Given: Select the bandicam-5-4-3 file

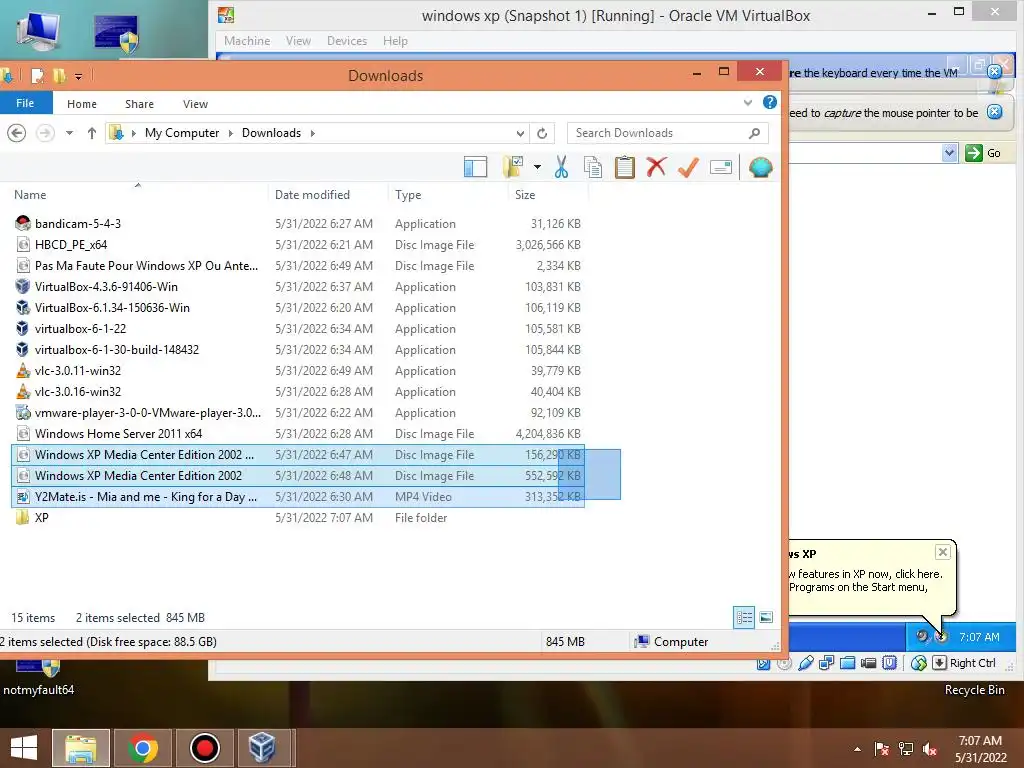Looking at the screenshot, I should 78,223.
